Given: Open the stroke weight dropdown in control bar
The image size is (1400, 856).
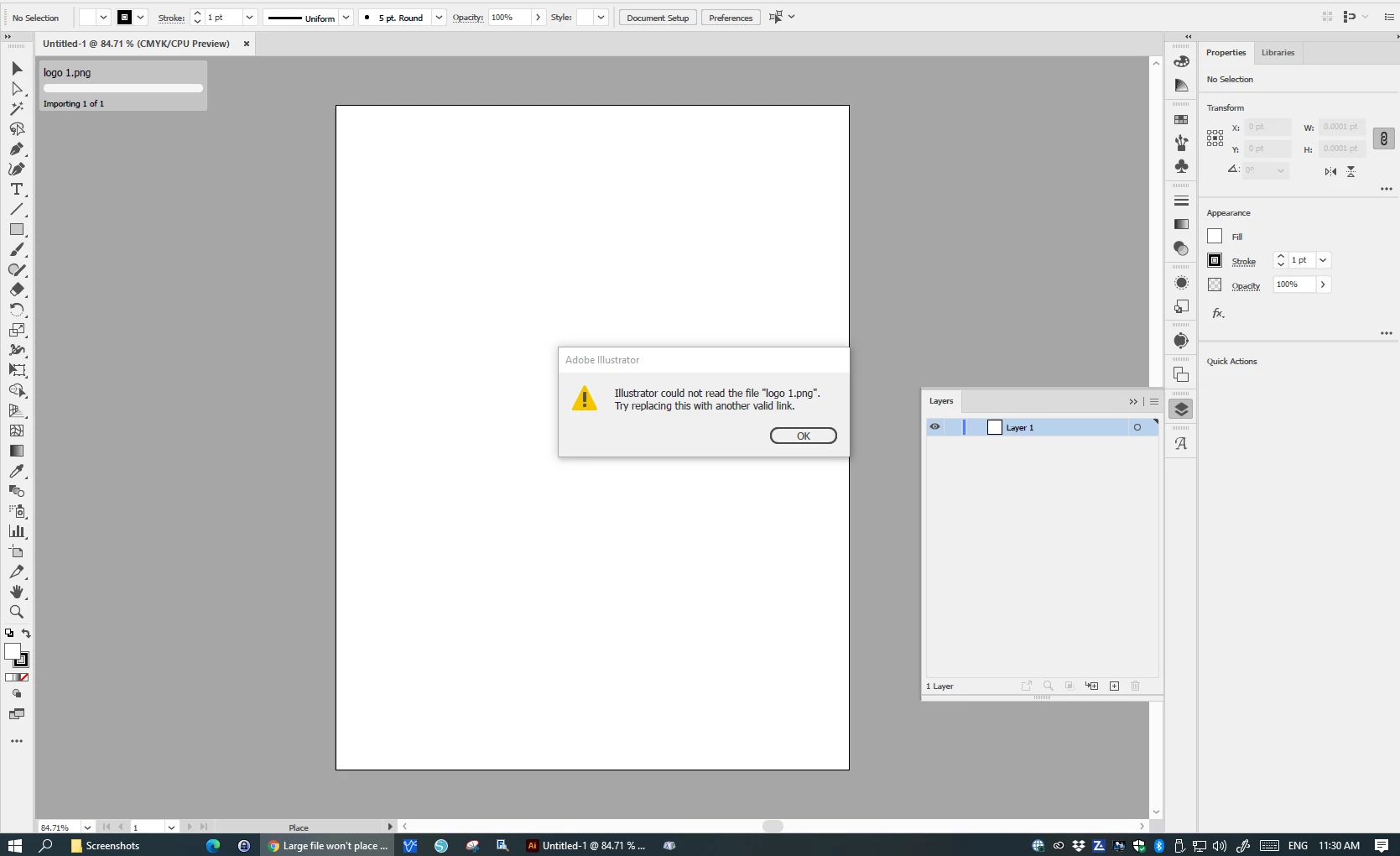Looking at the screenshot, I should pyautogui.click(x=249, y=18).
